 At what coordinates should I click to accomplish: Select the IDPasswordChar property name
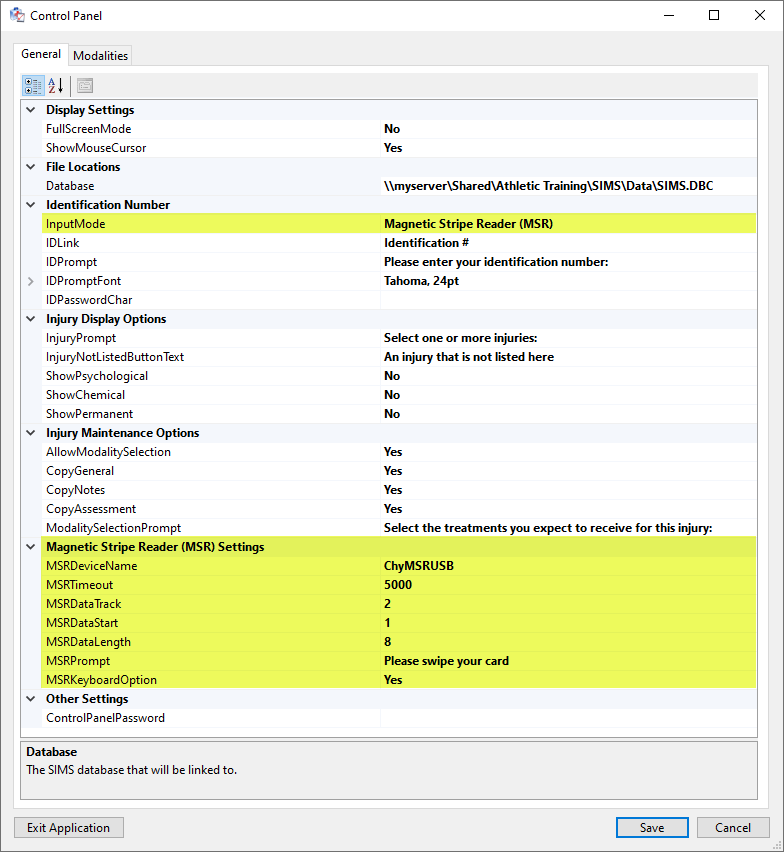pos(89,300)
